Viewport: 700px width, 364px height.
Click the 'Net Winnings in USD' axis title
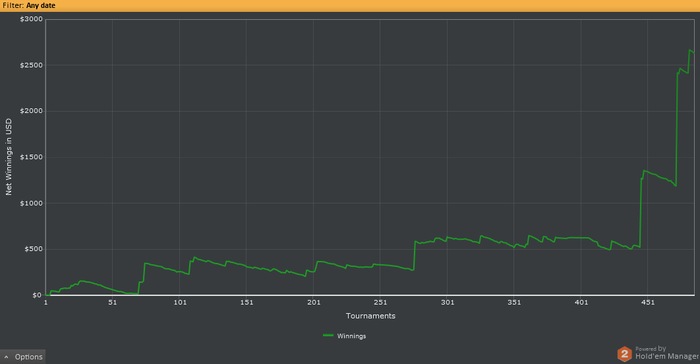(x=8, y=157)
